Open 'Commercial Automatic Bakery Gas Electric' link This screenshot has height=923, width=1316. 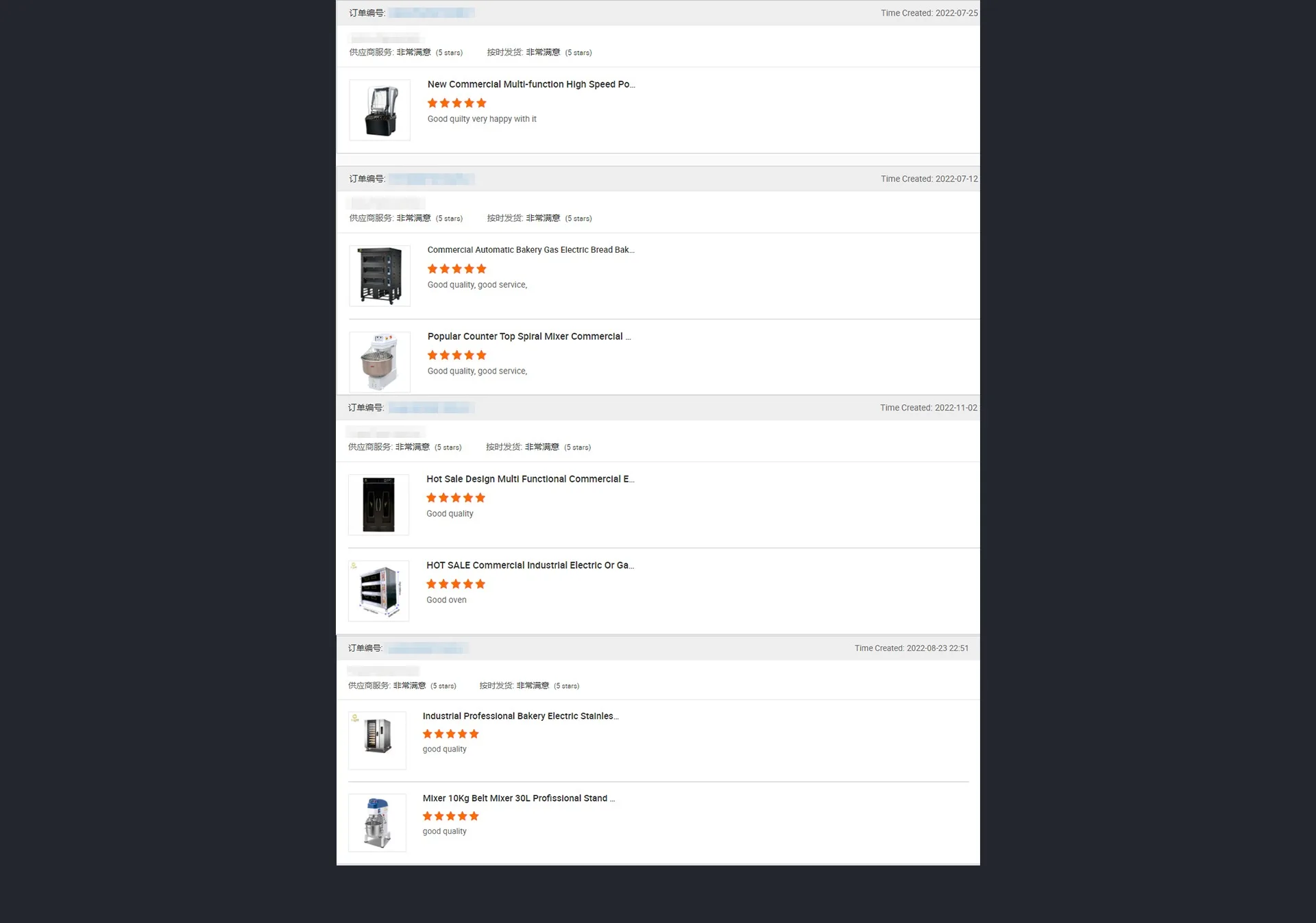(x=531, y=250)
